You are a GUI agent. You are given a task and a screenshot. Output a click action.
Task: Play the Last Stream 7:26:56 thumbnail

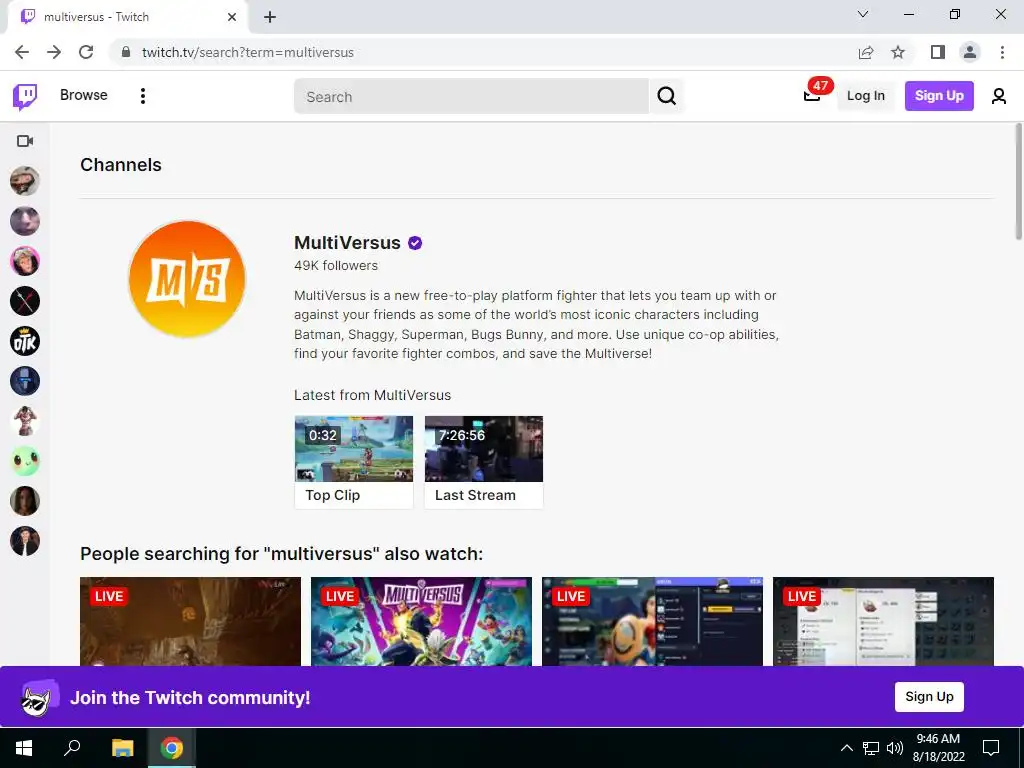pyautogui.click(x=483, y=449)
